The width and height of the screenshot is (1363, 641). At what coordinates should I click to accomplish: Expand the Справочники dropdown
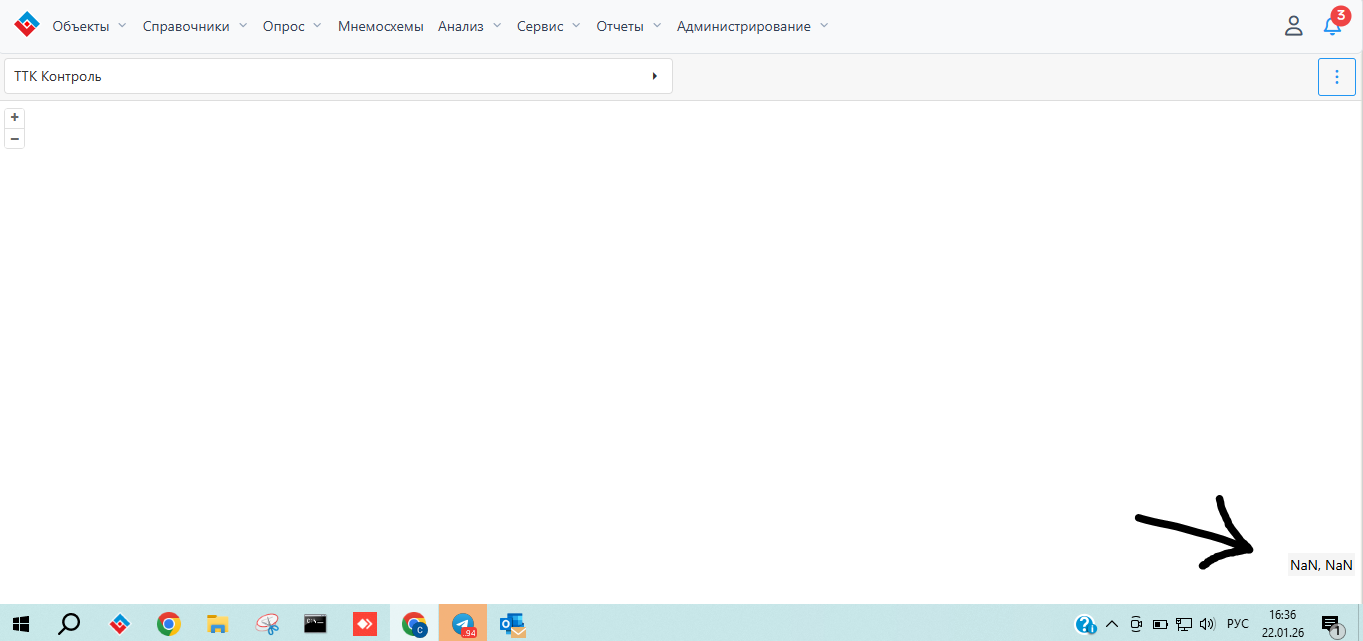[x=194, y=26]
